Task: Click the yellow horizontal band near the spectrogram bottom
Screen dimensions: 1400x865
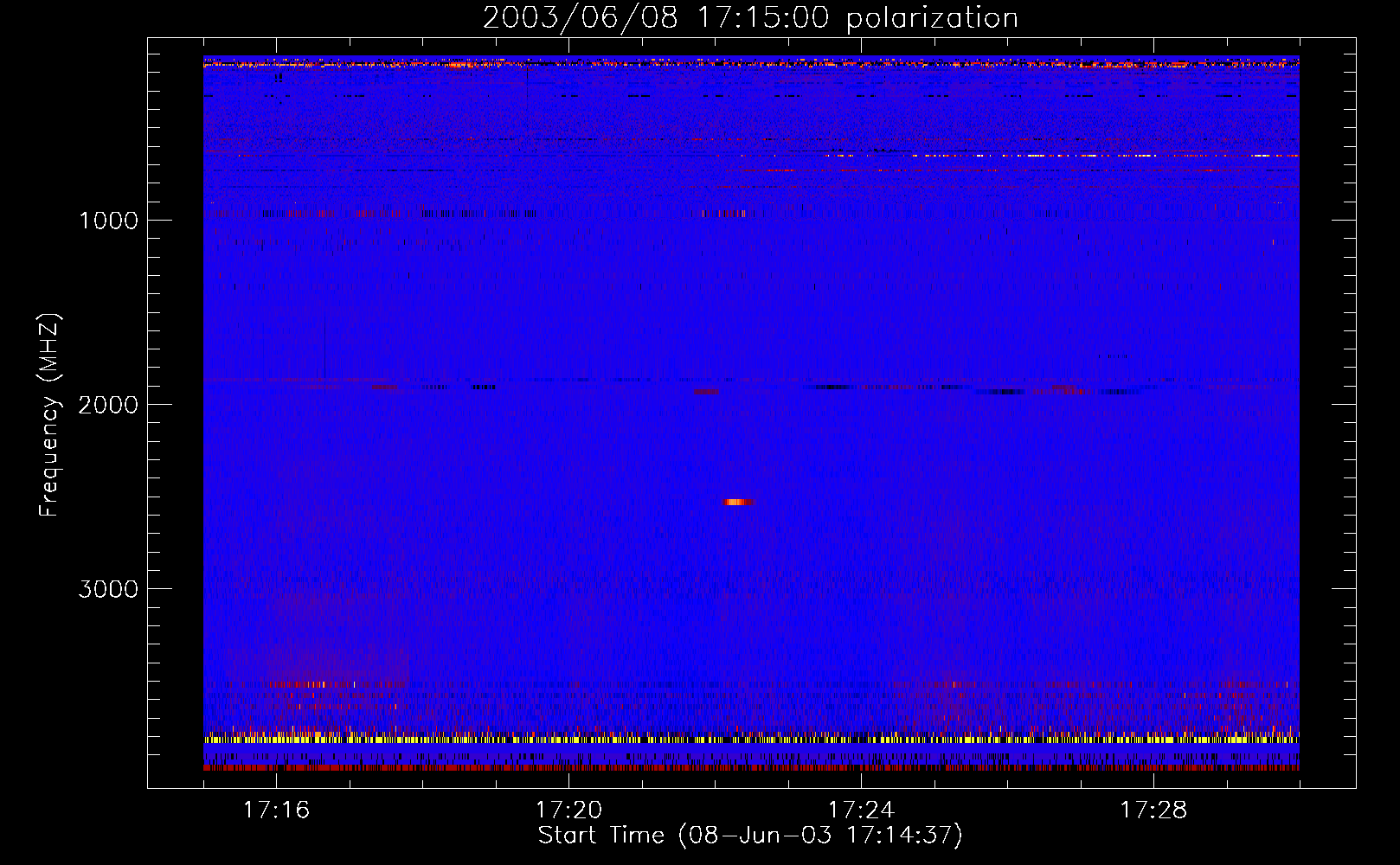Action: coord(751,740)
